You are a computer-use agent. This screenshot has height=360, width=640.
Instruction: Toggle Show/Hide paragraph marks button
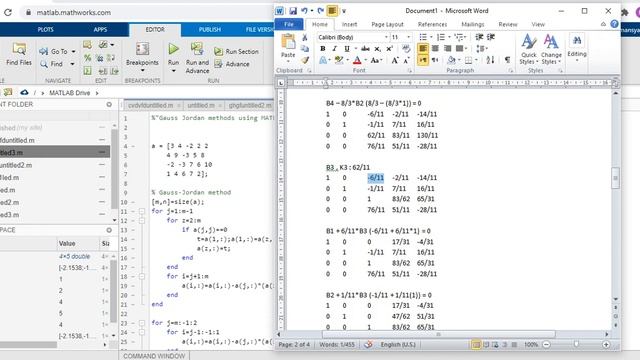(507, 60)
